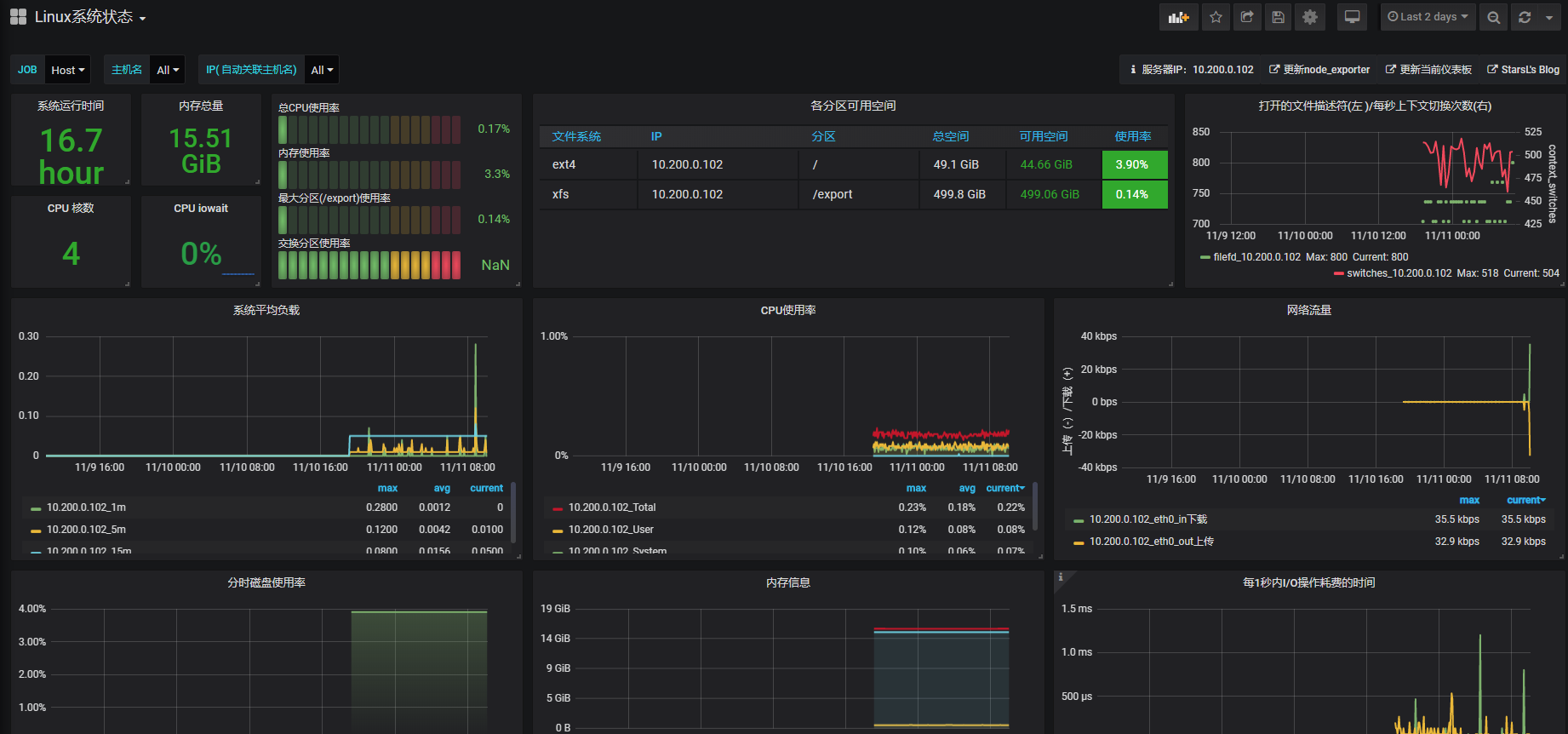Sort CPU legend by current column
This screenshot has height=734, width=1568.
click(x=1005, y=489)
